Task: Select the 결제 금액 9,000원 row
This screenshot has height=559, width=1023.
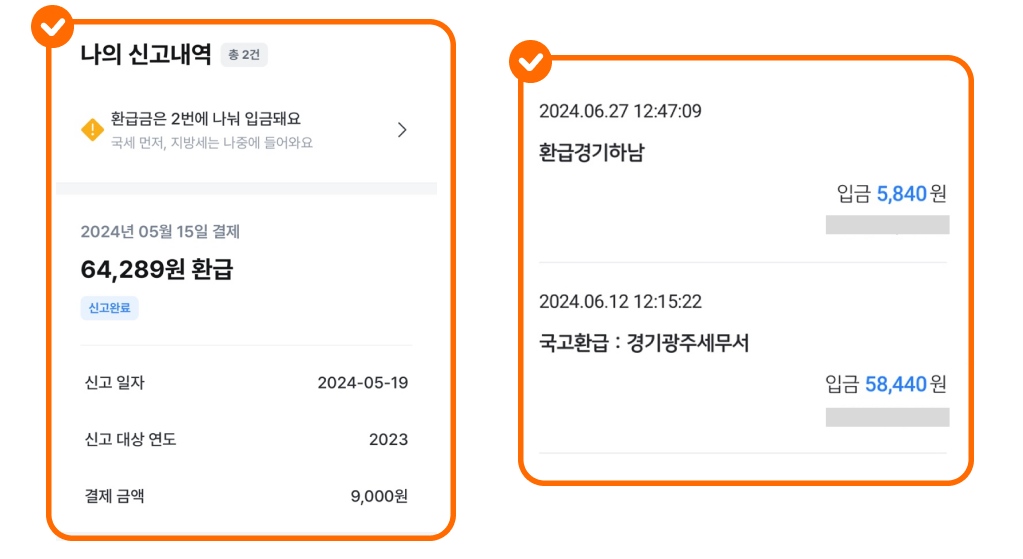Action: coord(247,496)
